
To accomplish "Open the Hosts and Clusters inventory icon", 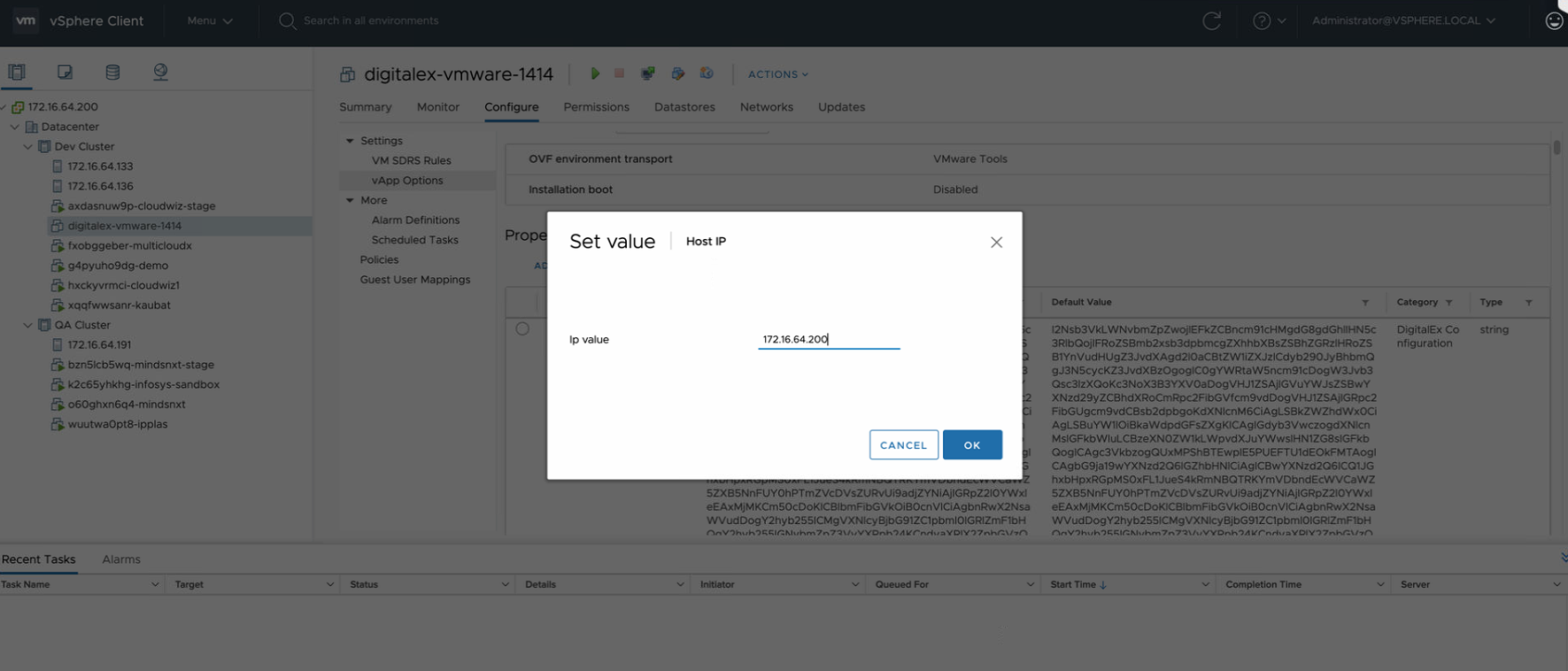I will 17,73.
